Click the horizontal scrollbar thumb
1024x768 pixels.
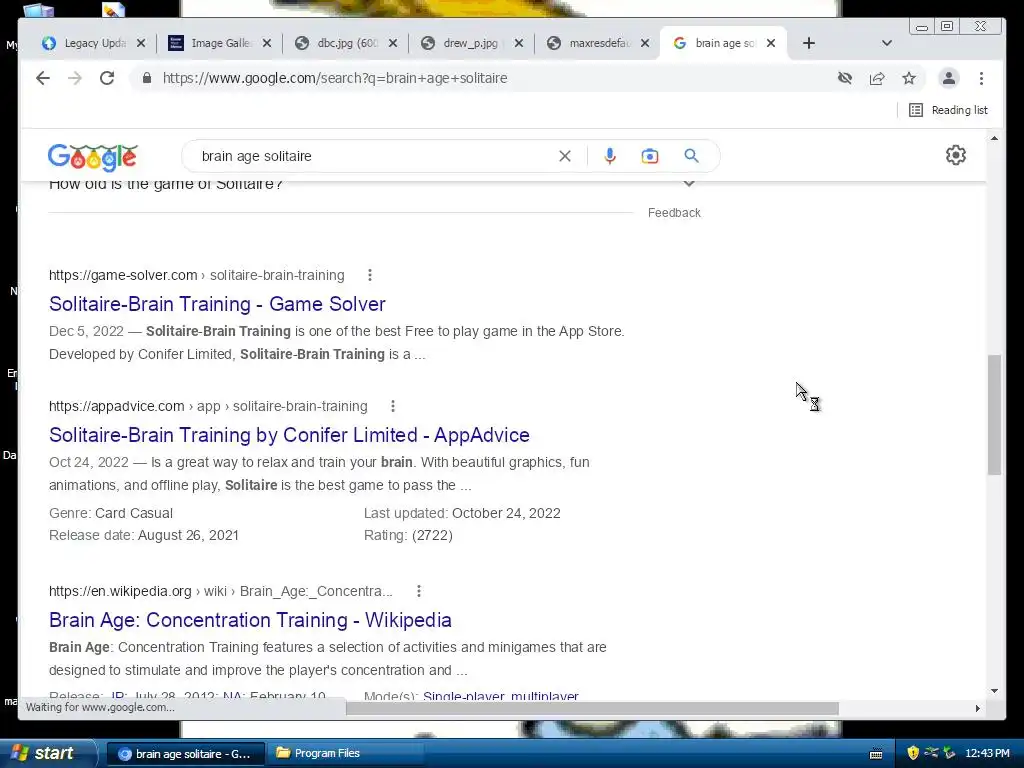[x=592, y=709]
